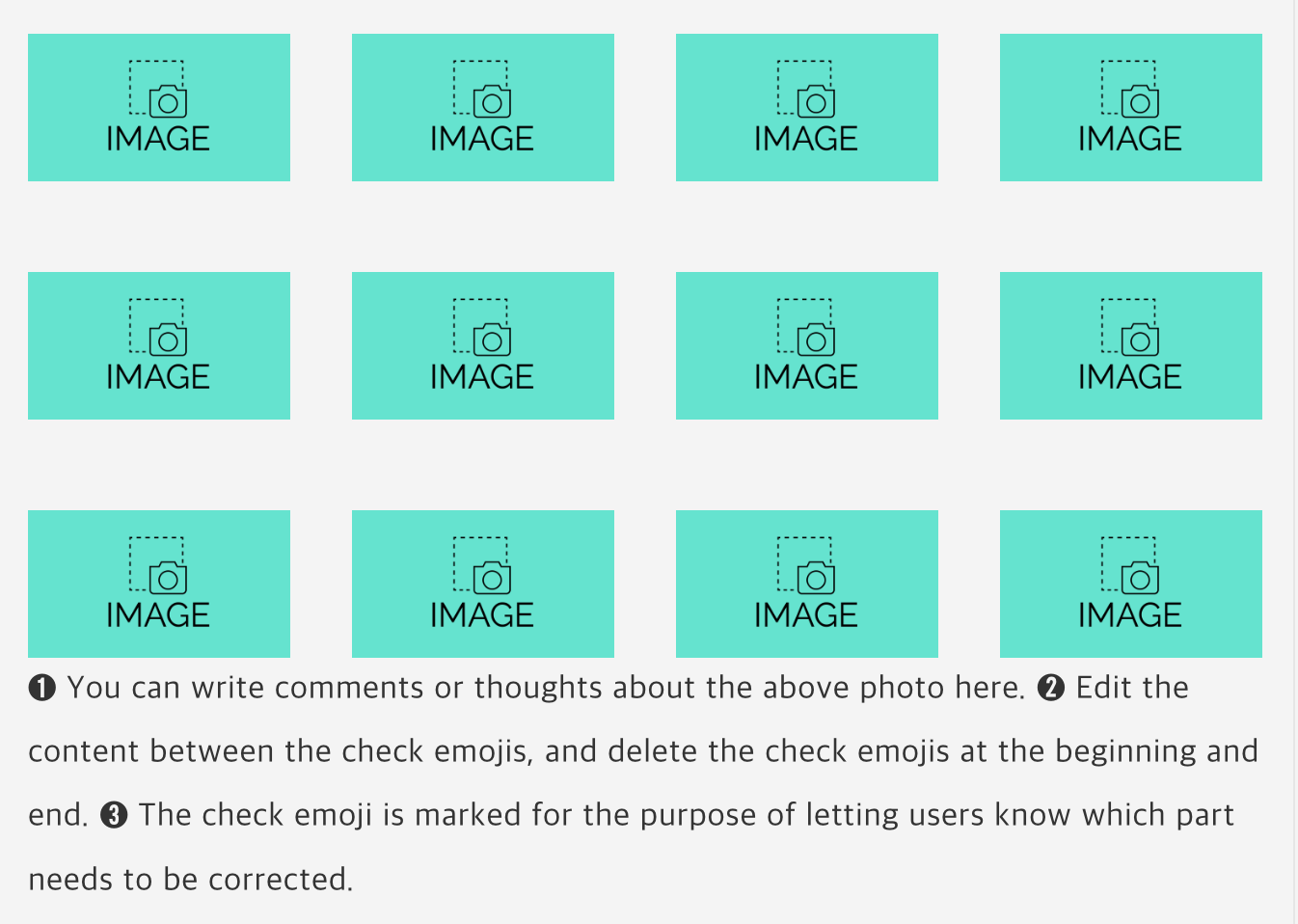This screenshot has height=924, width=1298.
Task: Click the last image placeholder in the middle row
Action: point(1131,345)
